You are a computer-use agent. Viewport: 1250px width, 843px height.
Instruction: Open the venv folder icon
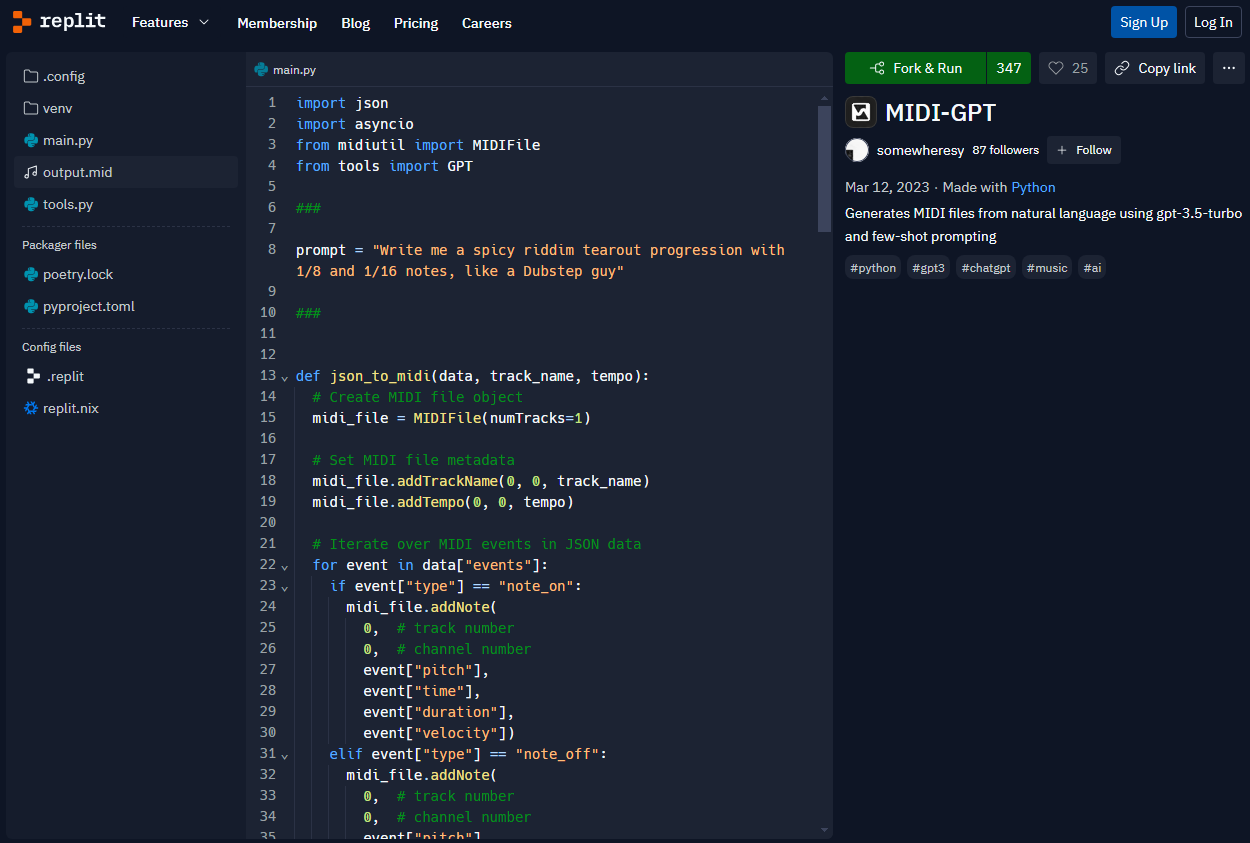(x=31, y=108)
